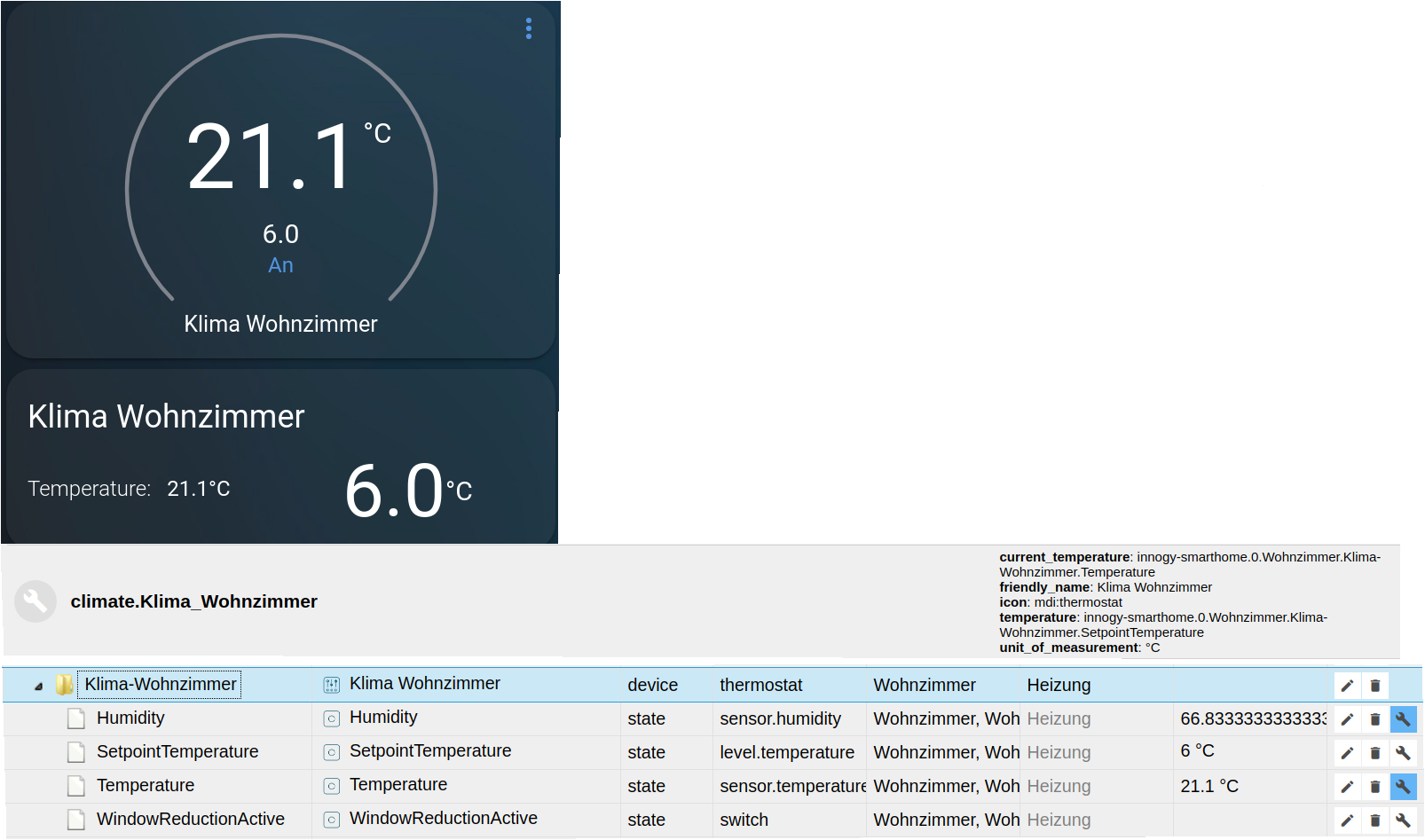Click state icon before WindowReductionActive name column
1425x840 pixels.
pyautogui.click(x=332, y=820)
